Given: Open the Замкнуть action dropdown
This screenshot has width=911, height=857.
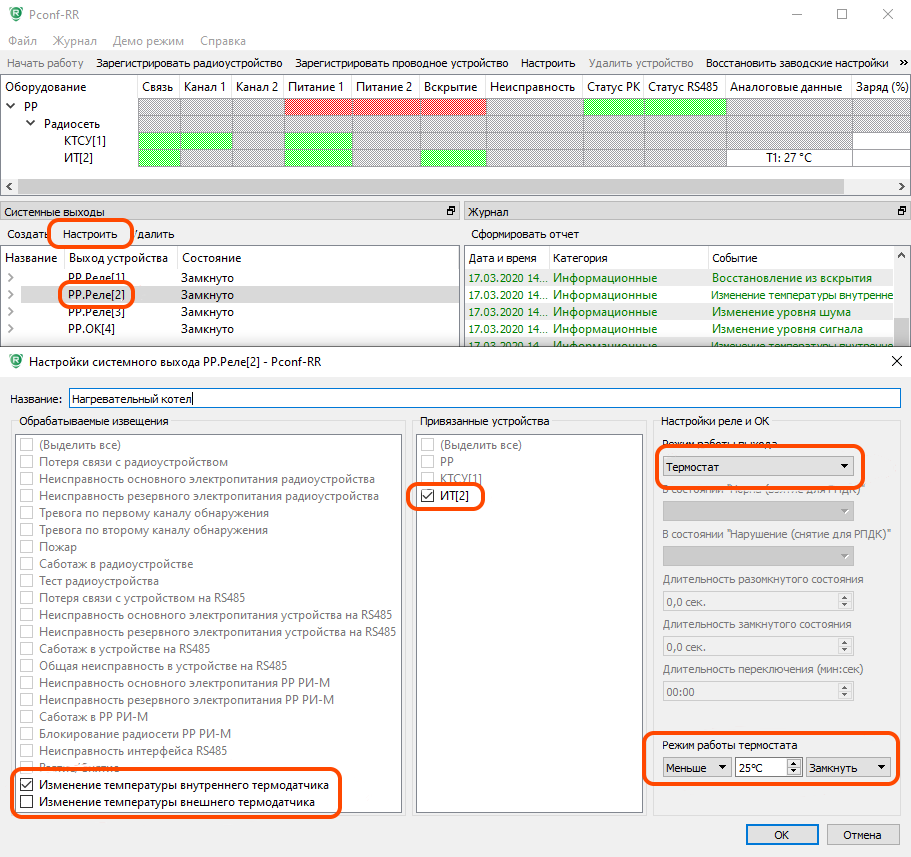Looking at the screenshot, I should pyautogui.click(x=848, y=767).
